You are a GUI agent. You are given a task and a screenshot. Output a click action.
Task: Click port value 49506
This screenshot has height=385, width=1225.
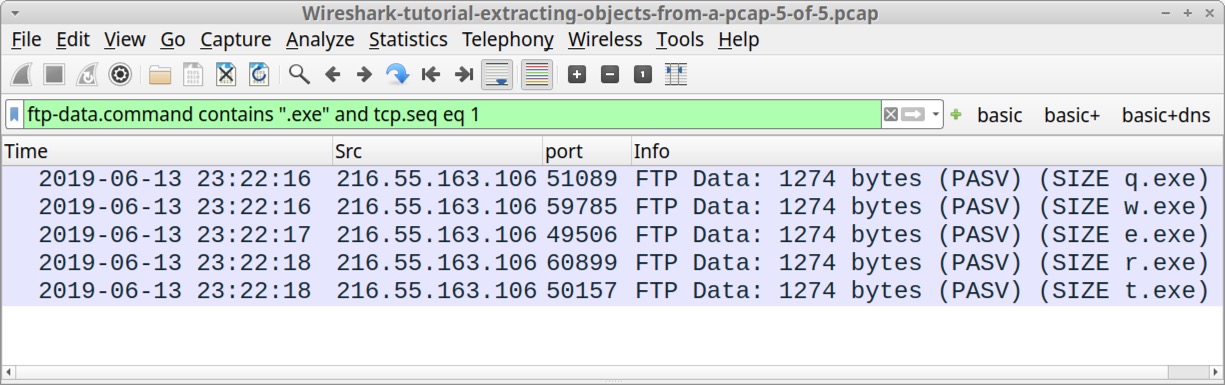point(582,235)
